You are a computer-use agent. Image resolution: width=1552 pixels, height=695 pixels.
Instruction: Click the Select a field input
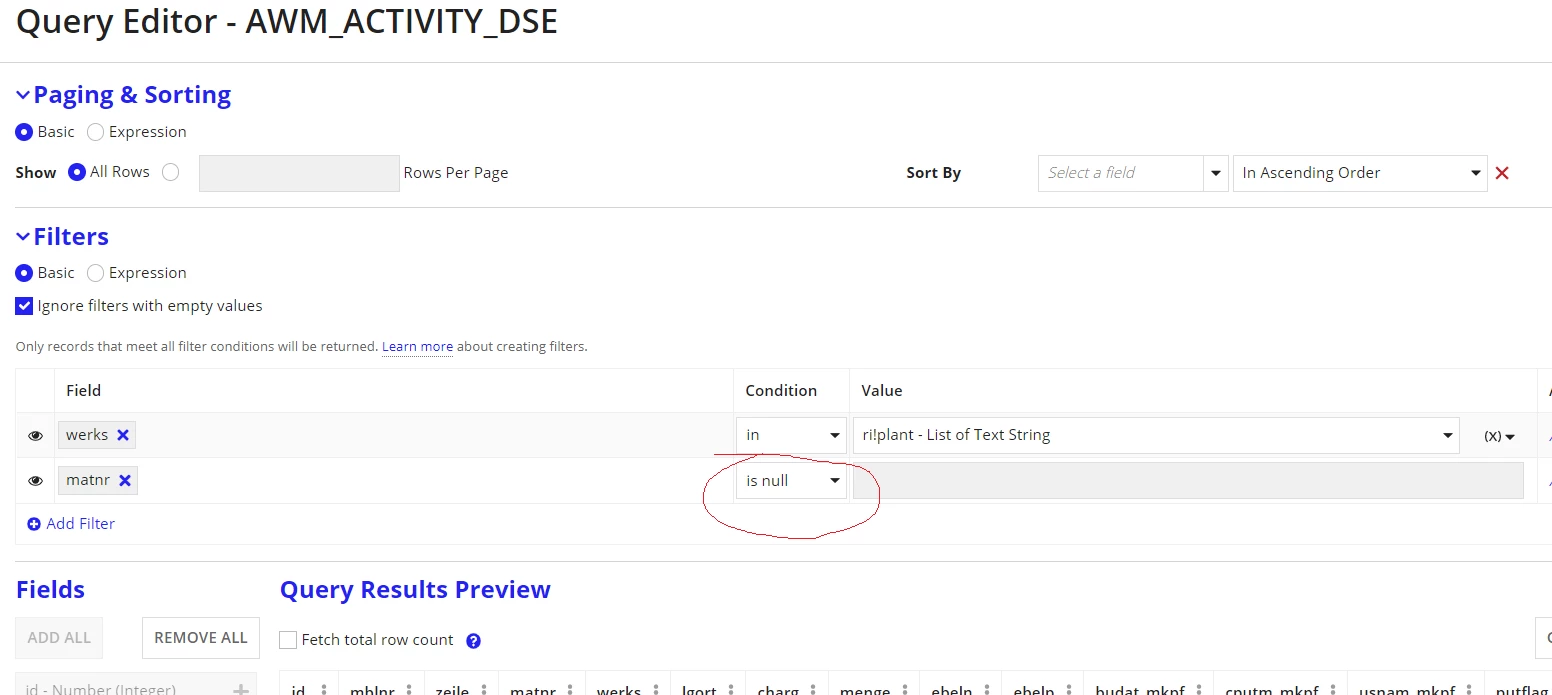(x=1121, y=173)
